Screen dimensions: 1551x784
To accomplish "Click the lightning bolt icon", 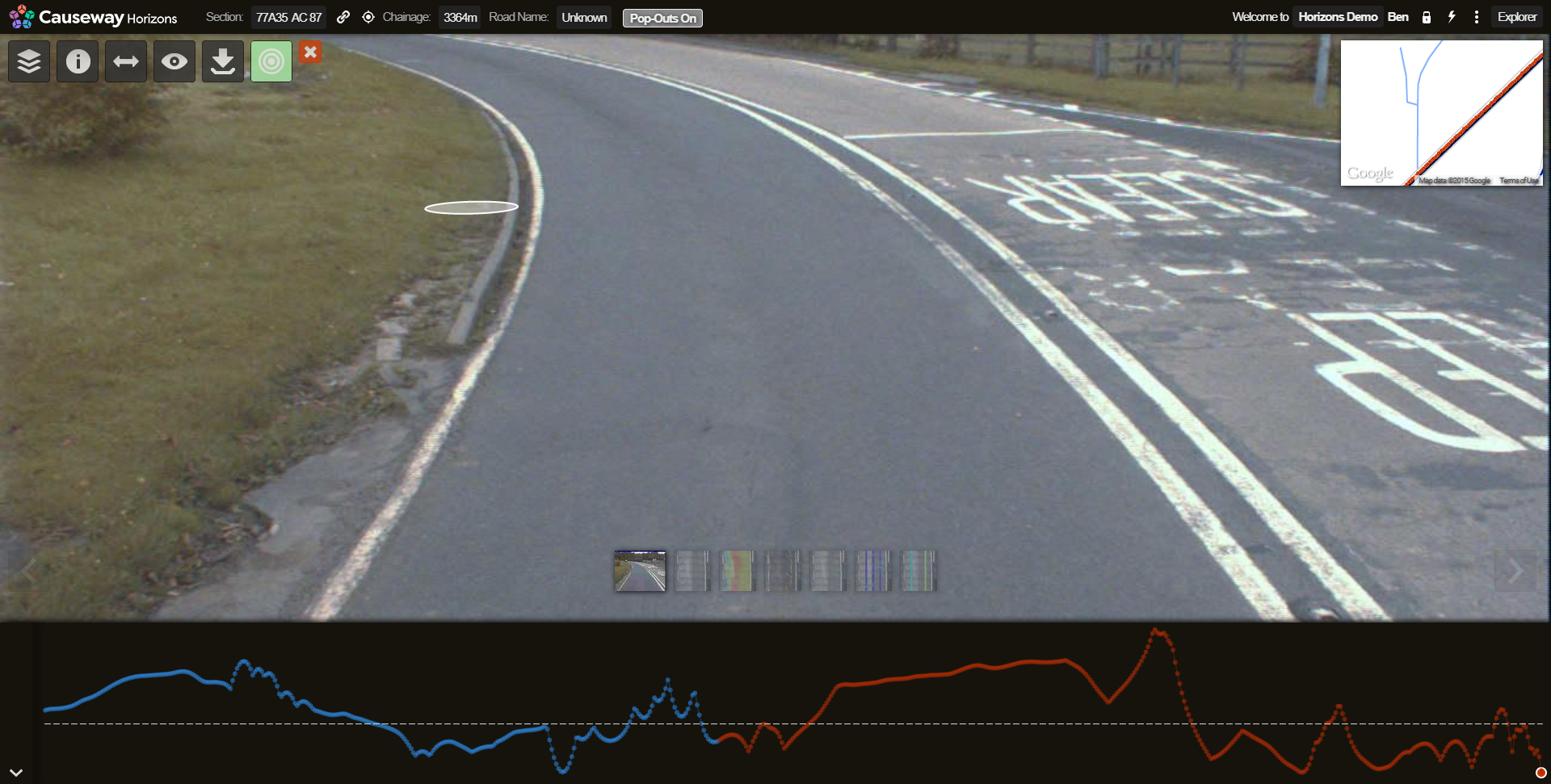I will tap(1452, 17).
